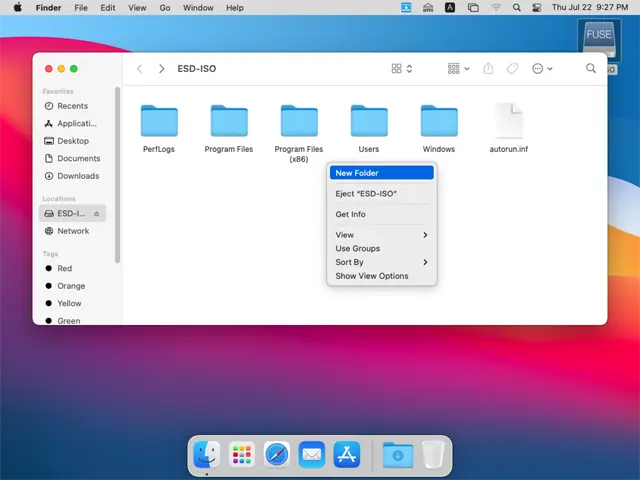This screenshot has width=640, height=480.
Task: Click the Tags icon in toolbar
Action: pos(512,69)
